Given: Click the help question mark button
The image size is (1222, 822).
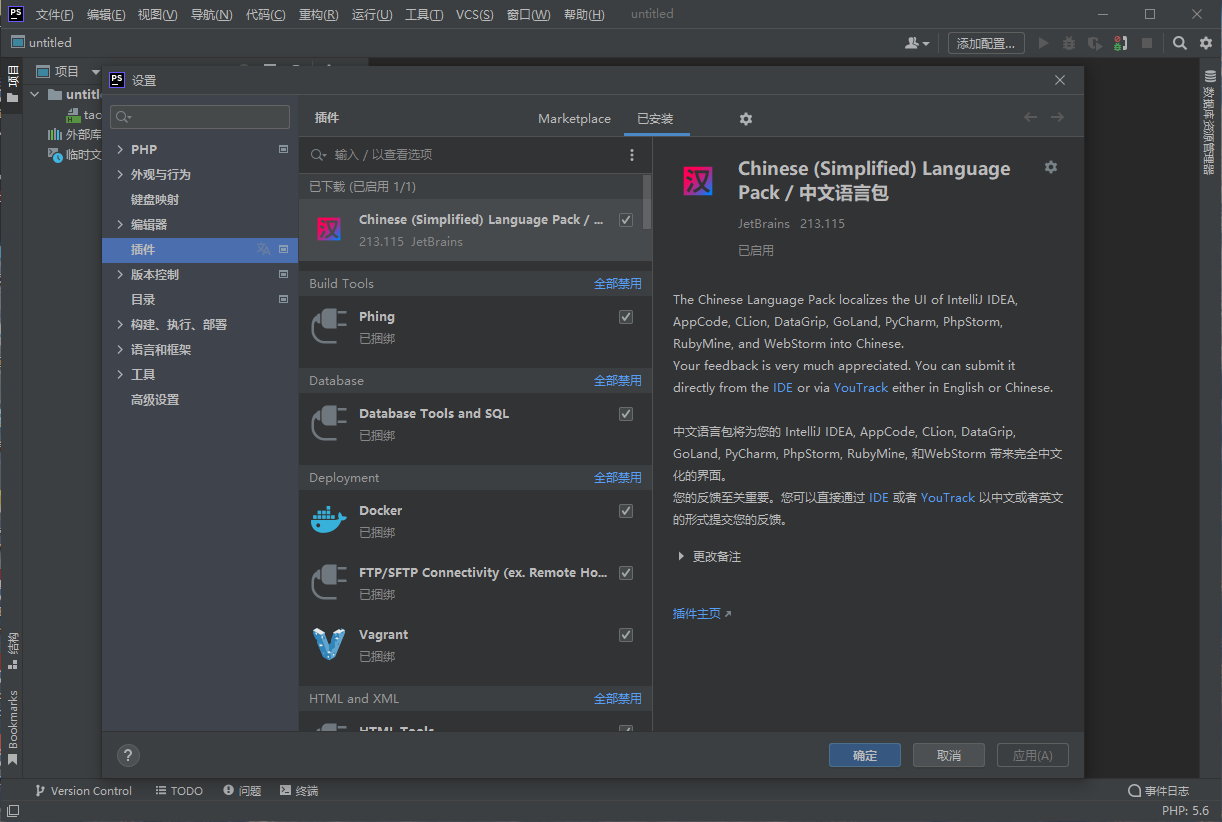Looking at the screenshot, I should pyautogui.click(x=128, y=755).
